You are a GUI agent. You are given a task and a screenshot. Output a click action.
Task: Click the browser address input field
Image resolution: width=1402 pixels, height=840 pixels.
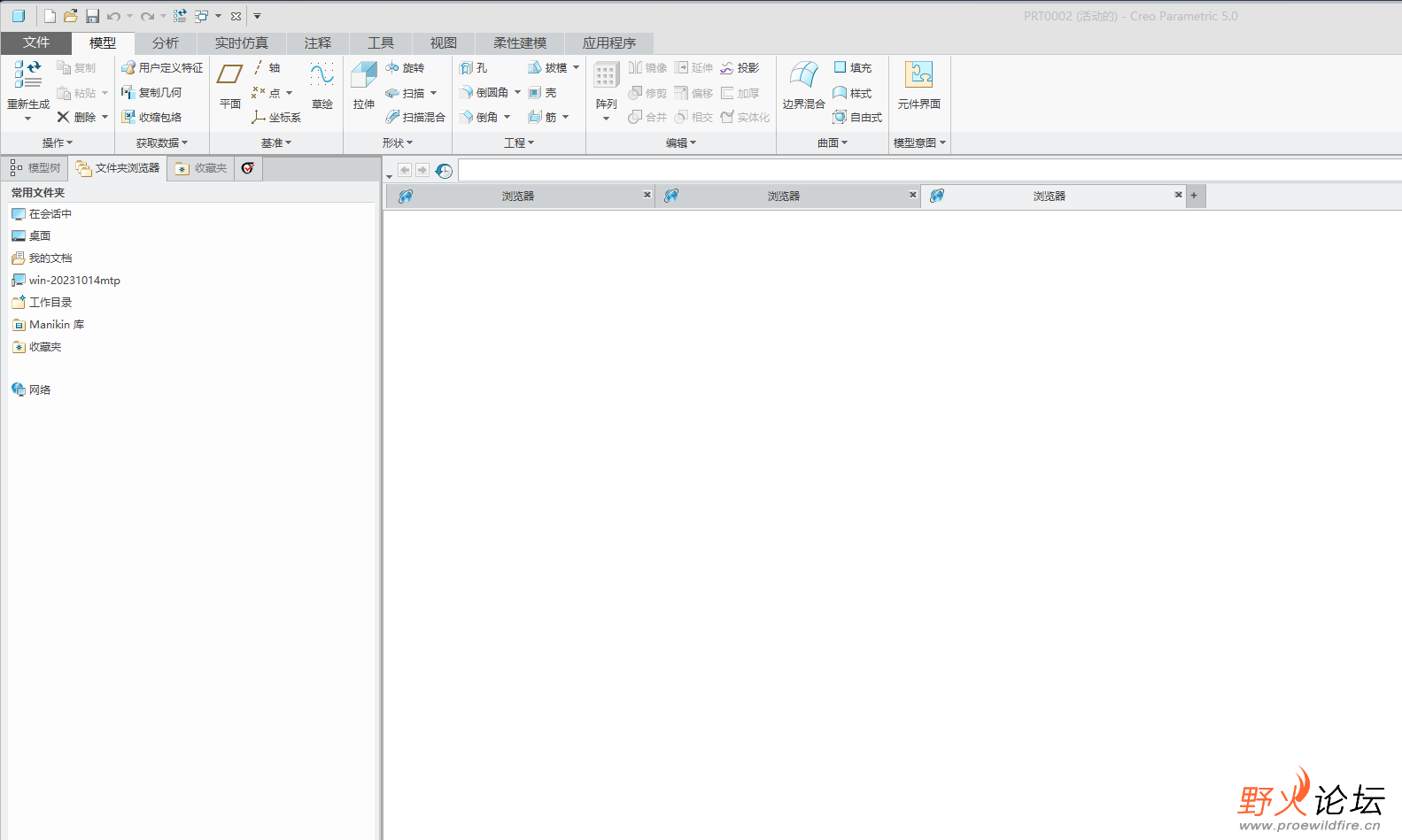[x=930, y=171]
